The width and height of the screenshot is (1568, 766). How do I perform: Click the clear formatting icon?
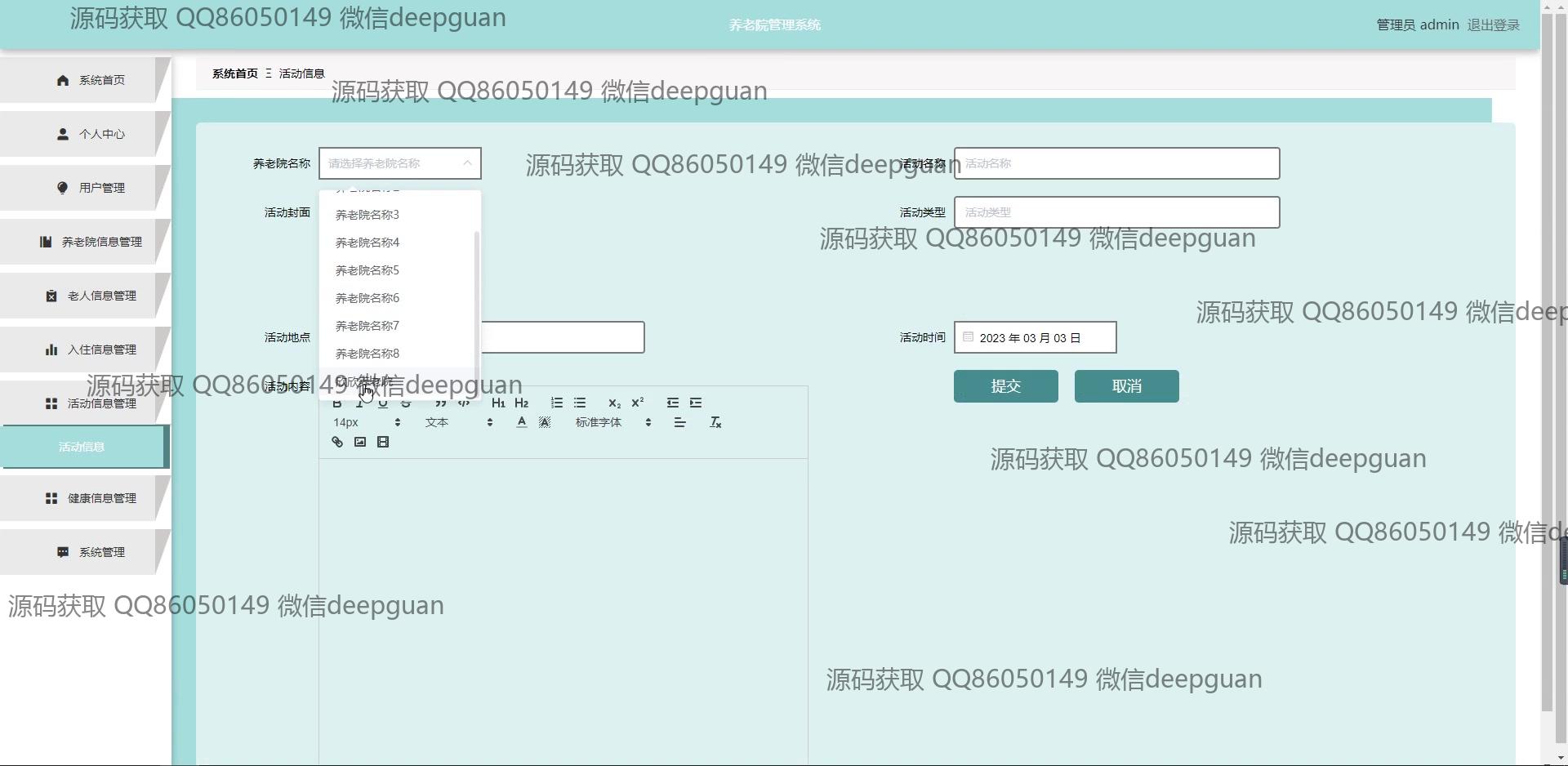pos(715,423)
